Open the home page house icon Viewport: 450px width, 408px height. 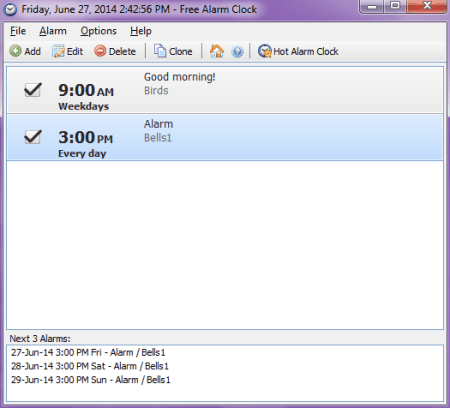(217, 51)
